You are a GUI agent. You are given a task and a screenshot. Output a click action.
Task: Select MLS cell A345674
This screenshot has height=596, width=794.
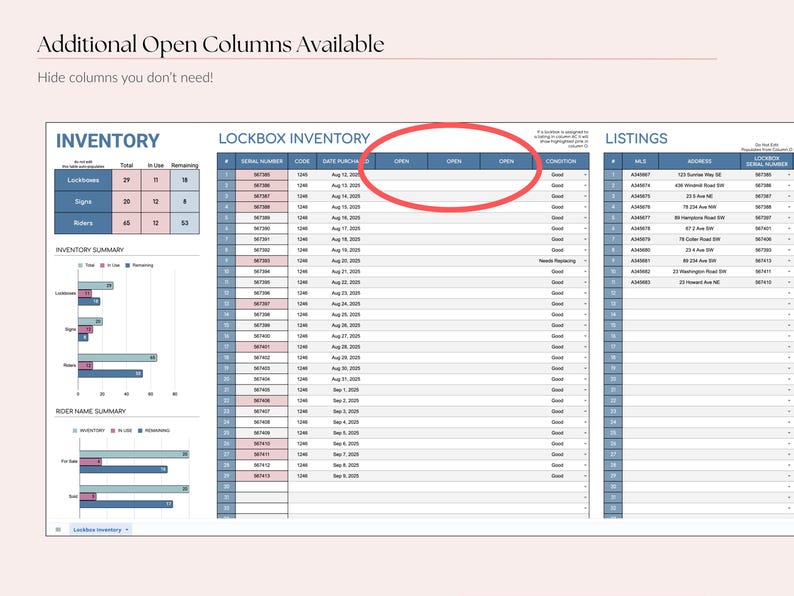click(x=641, y=185)
